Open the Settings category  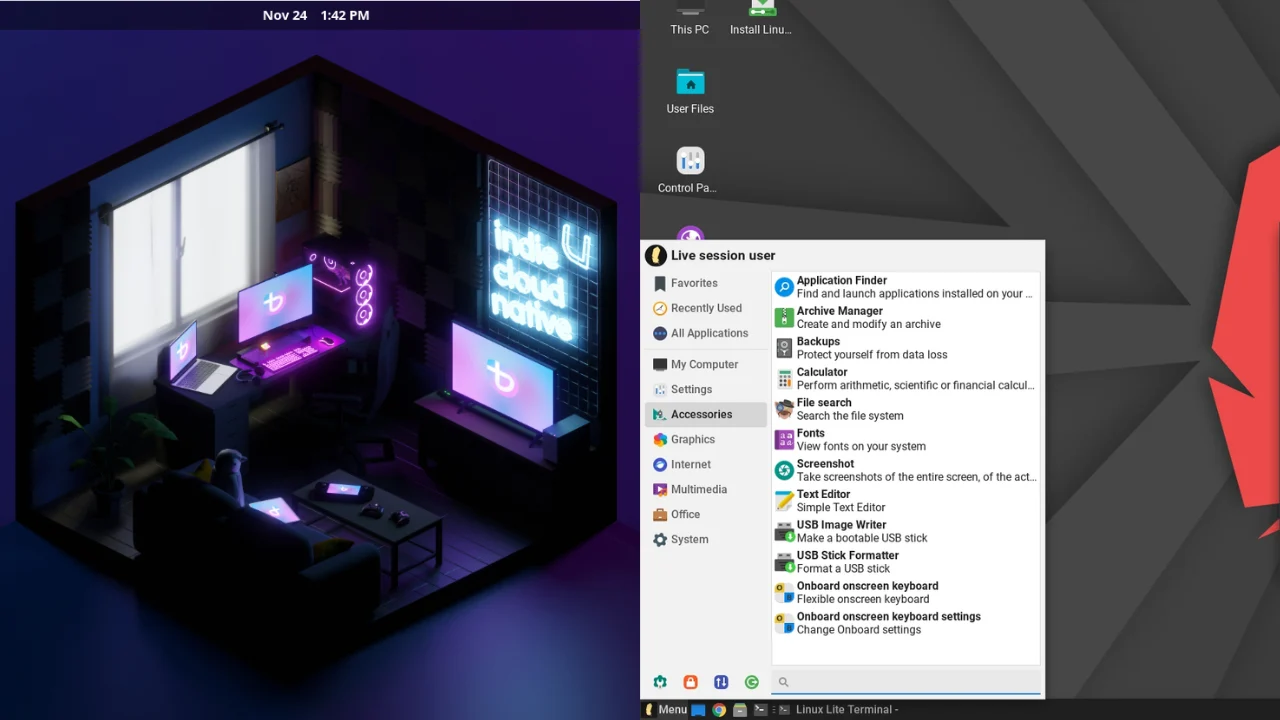(706, 389)
